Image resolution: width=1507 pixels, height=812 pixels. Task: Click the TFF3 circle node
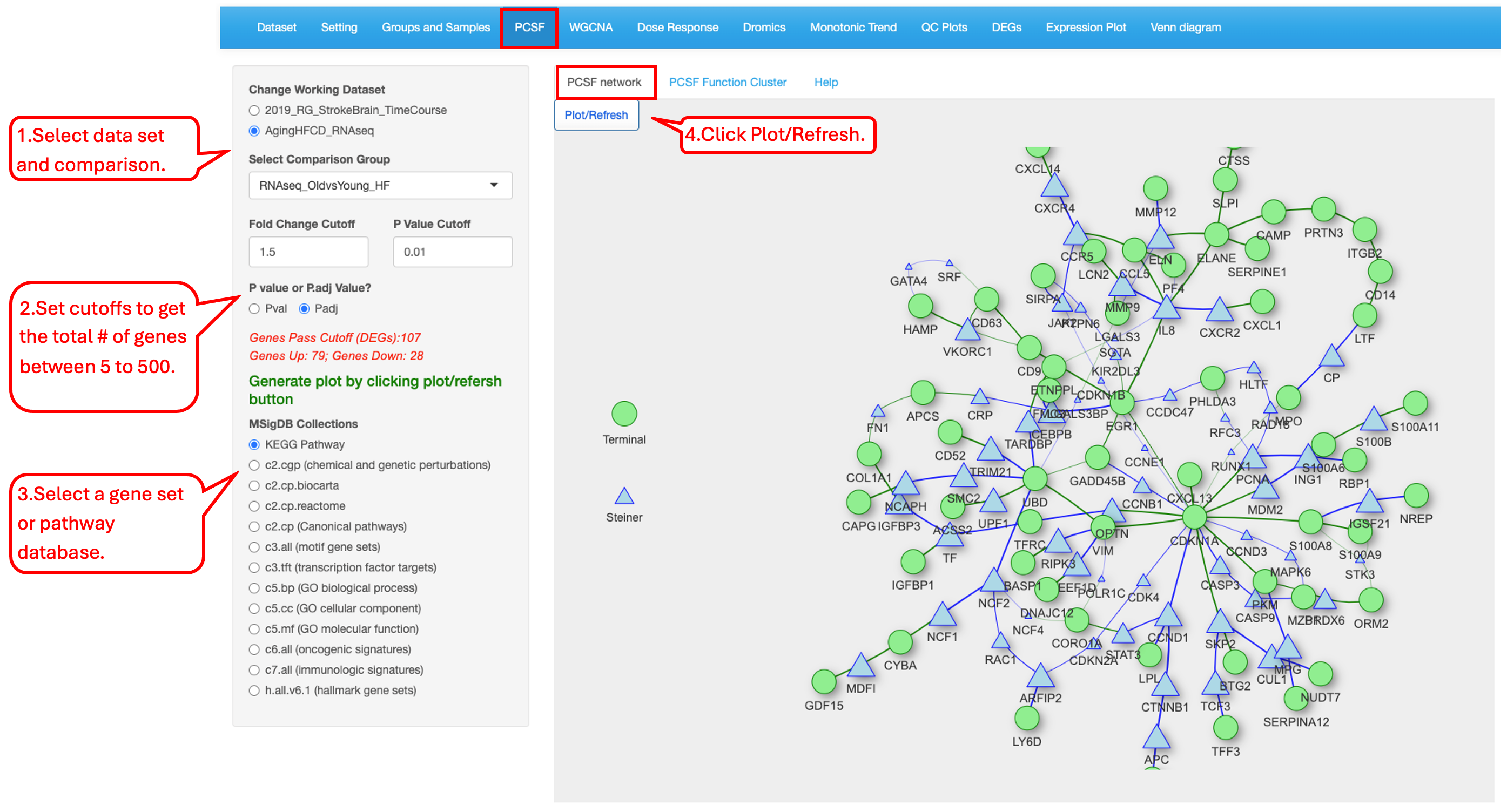click(1225, 728)
